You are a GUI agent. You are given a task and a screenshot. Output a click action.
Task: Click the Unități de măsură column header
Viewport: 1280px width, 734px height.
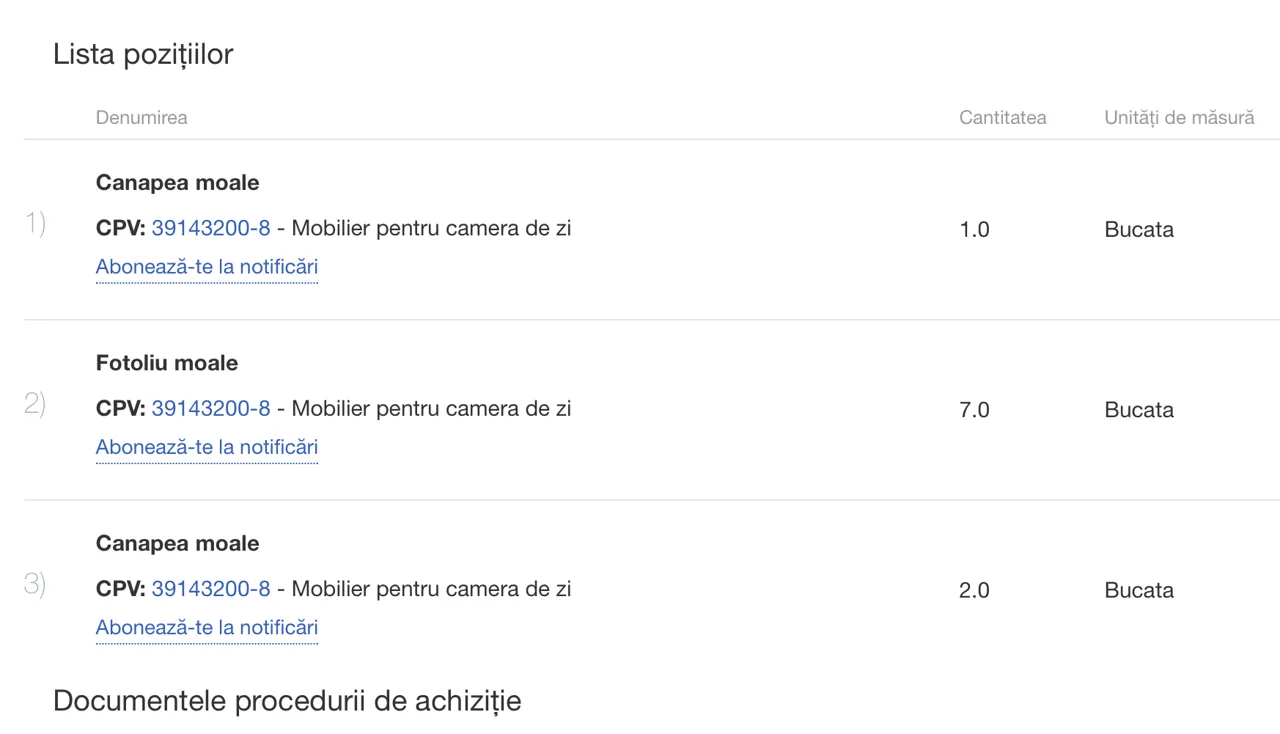(1179, 117)
